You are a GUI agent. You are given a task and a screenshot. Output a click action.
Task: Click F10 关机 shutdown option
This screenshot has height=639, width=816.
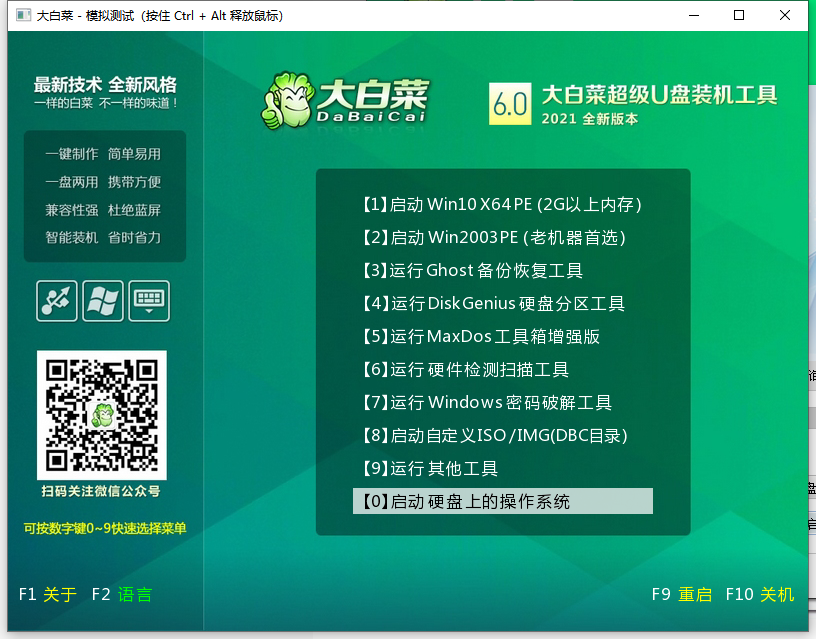(760, 594)
